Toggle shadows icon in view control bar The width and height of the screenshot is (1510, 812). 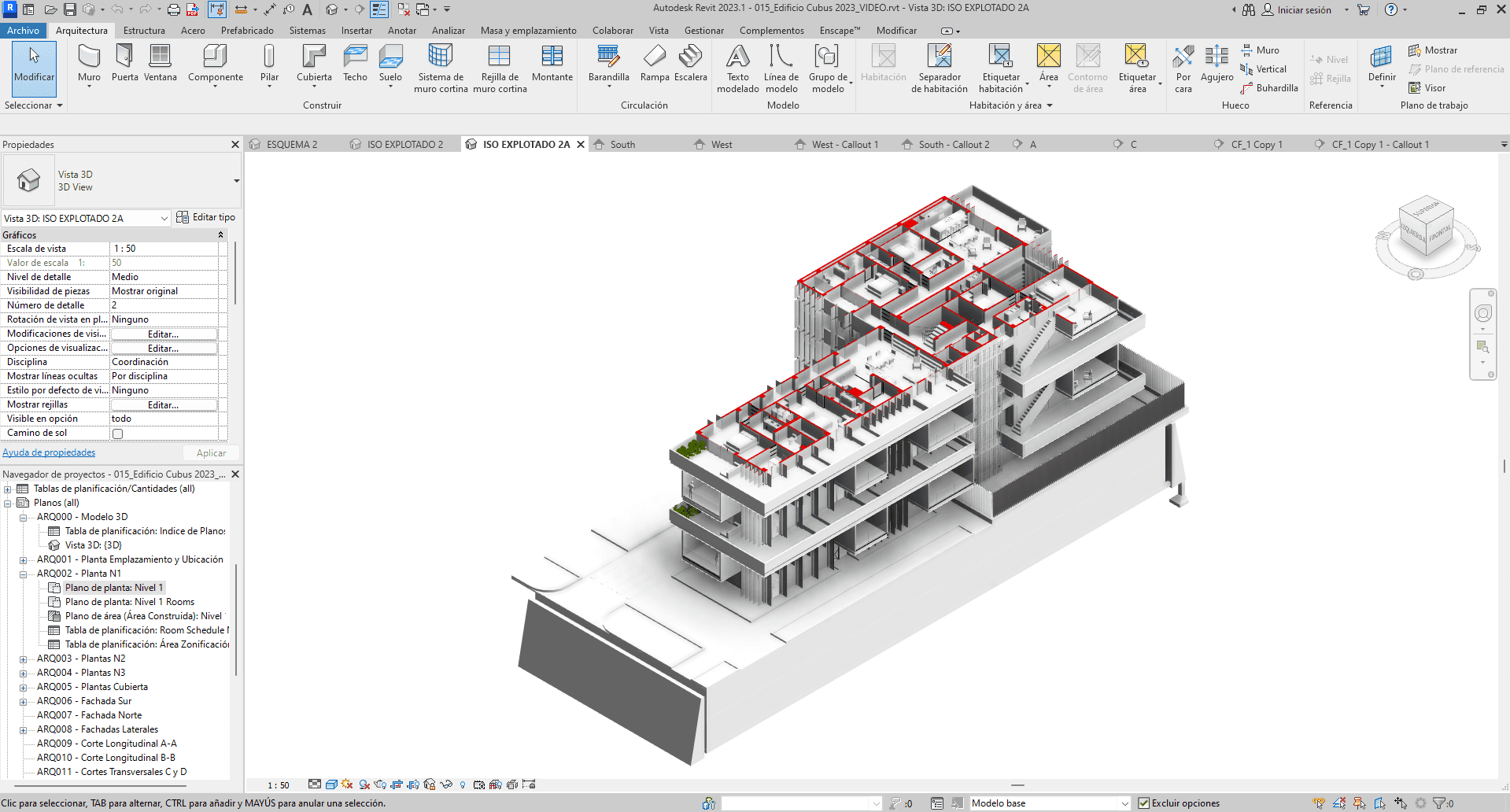pos(364,784)
